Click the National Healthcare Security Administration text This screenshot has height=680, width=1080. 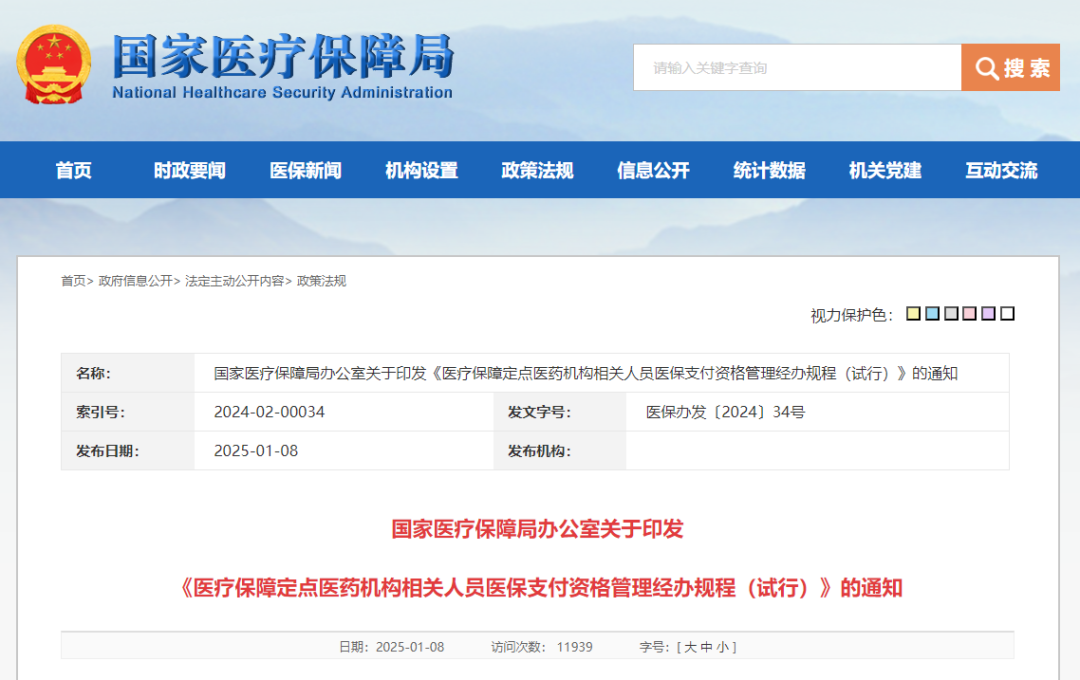[282, 92]
